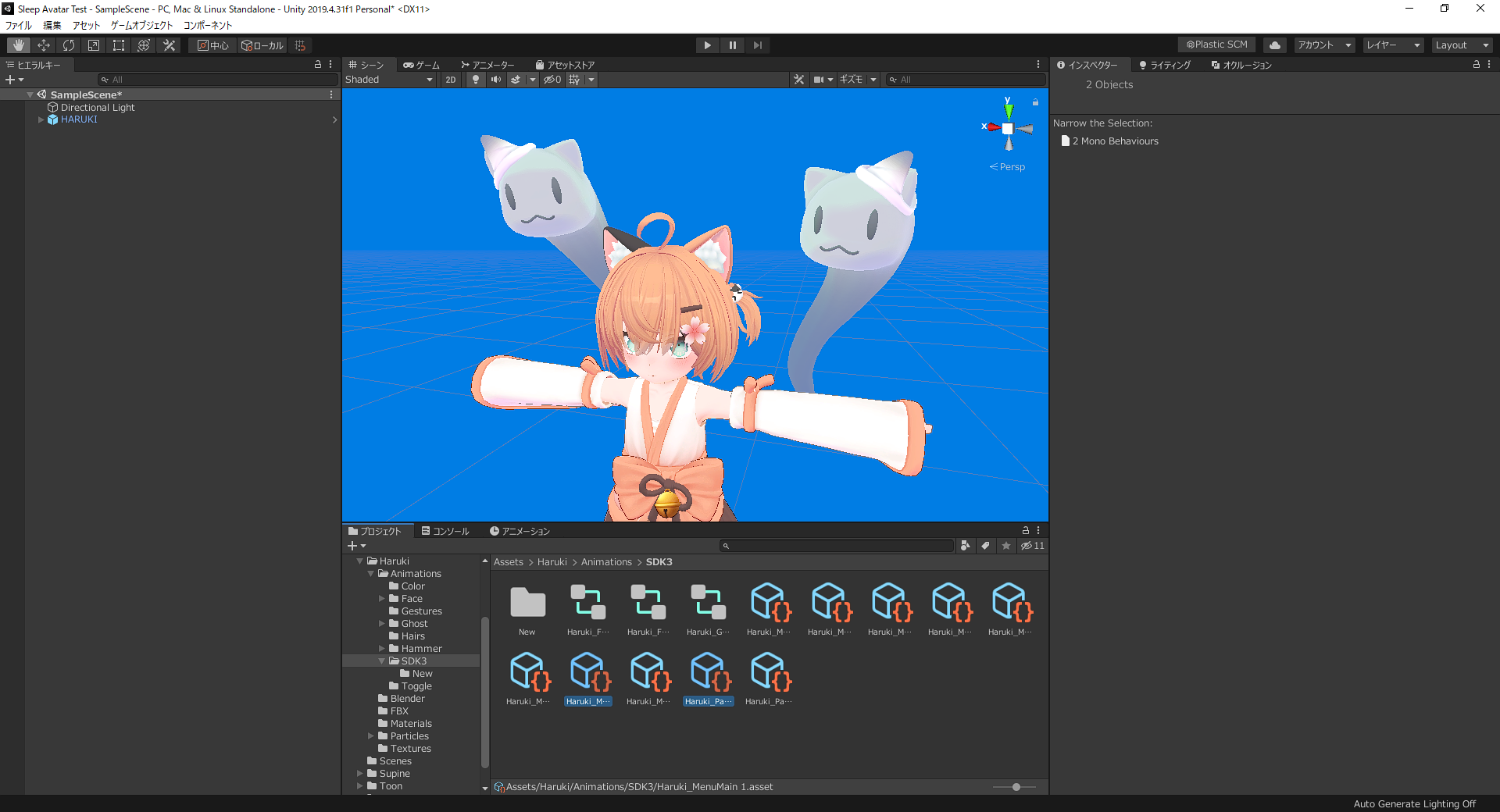Screen dimensions: 1500x812
Task: Select the Rotate tool
Action: [x=69, y=45]
